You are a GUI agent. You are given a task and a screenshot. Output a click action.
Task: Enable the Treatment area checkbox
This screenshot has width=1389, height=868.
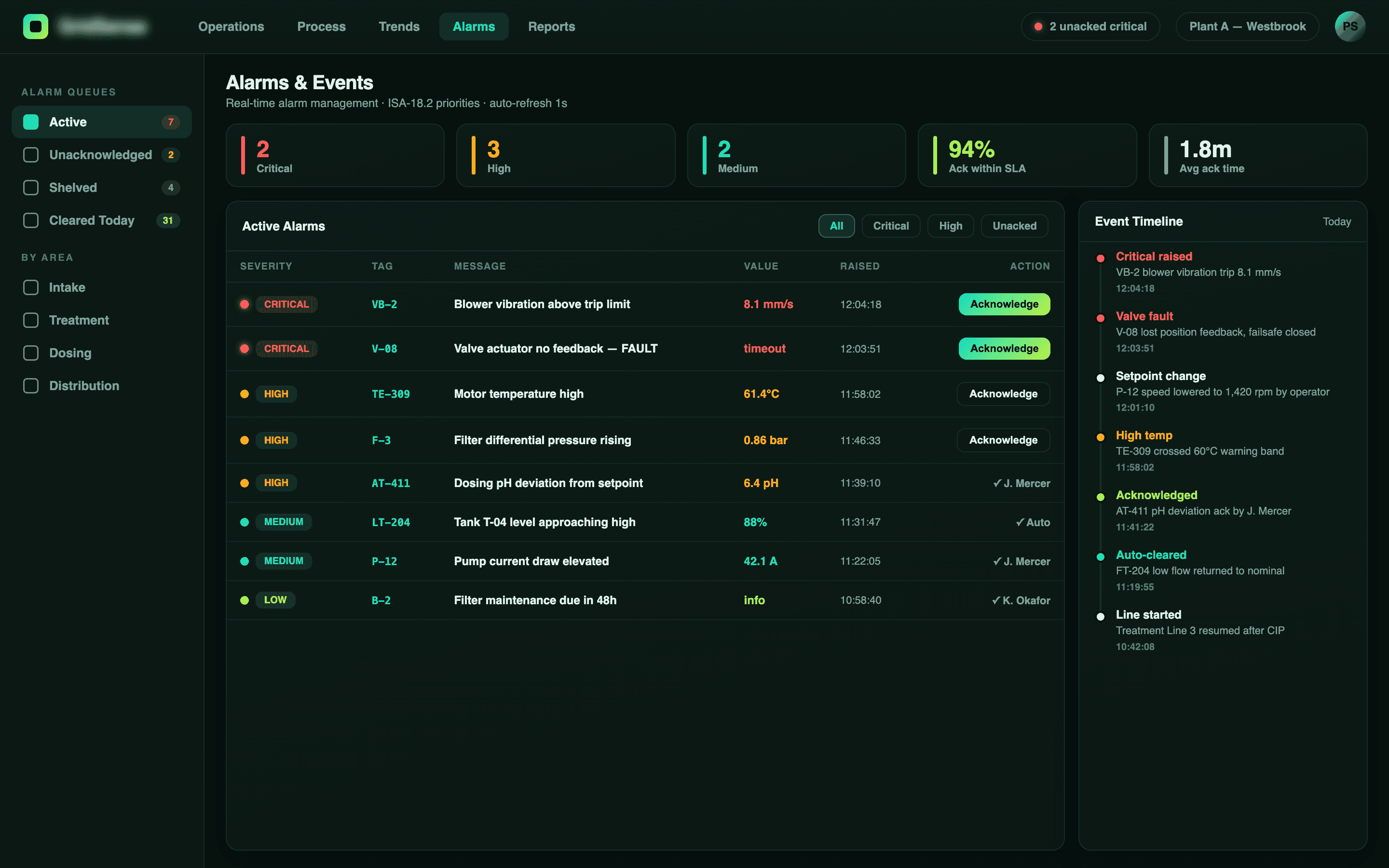click(31, 320)
